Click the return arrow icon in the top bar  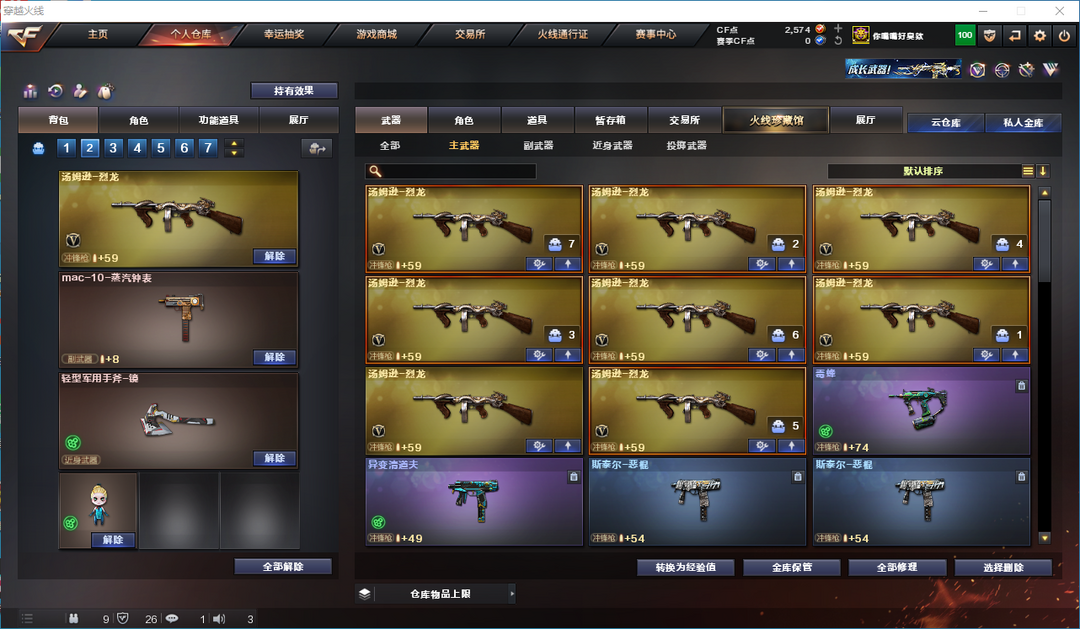(1015, 35)
